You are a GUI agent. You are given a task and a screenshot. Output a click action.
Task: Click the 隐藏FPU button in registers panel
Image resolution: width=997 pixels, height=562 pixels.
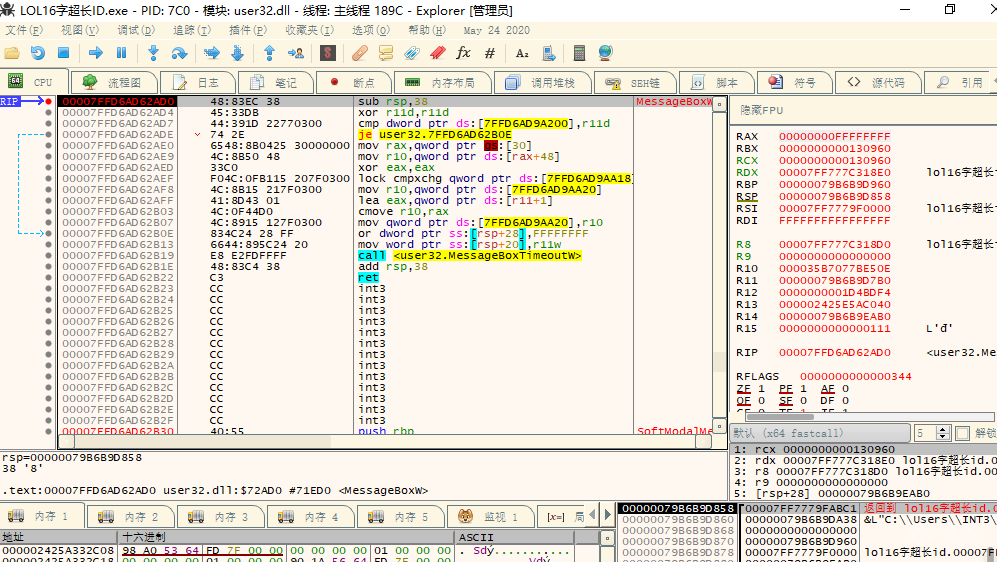[761, 108]
